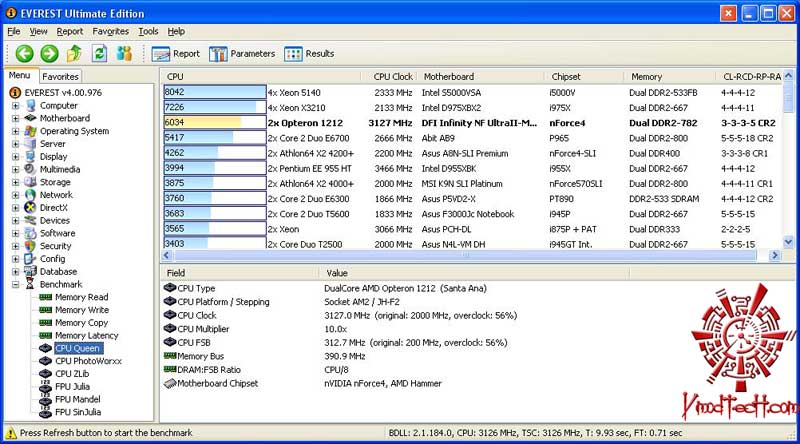Click the Up level arrow icon

pos(74,53)
